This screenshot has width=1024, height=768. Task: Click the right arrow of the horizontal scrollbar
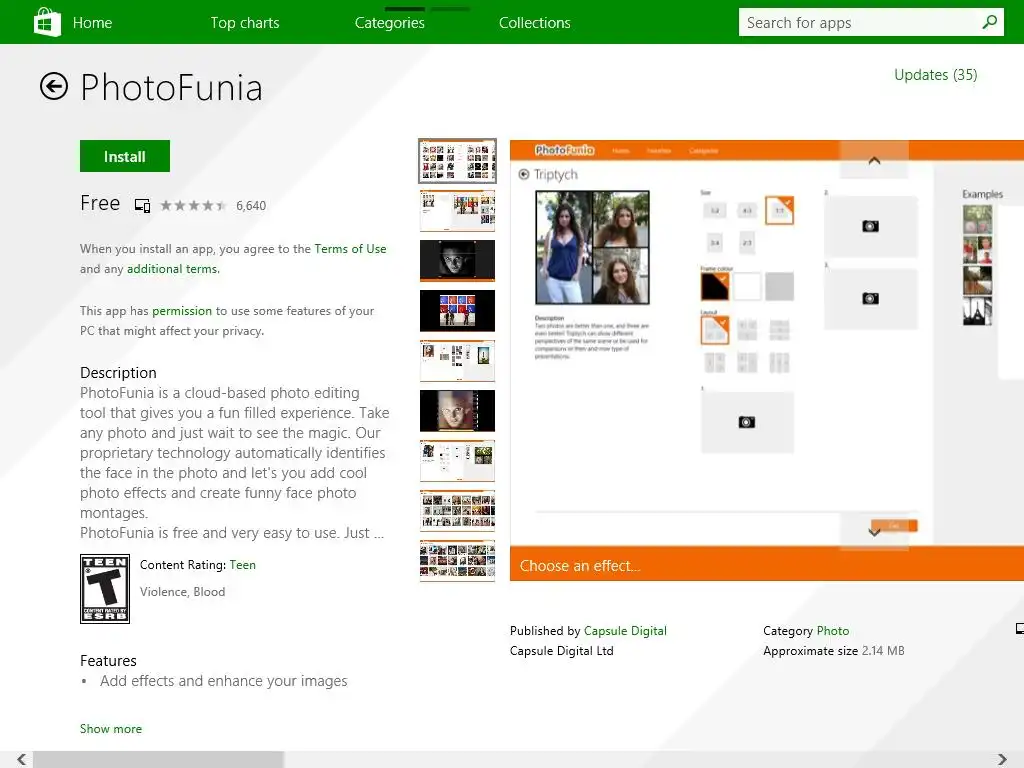1002,759
